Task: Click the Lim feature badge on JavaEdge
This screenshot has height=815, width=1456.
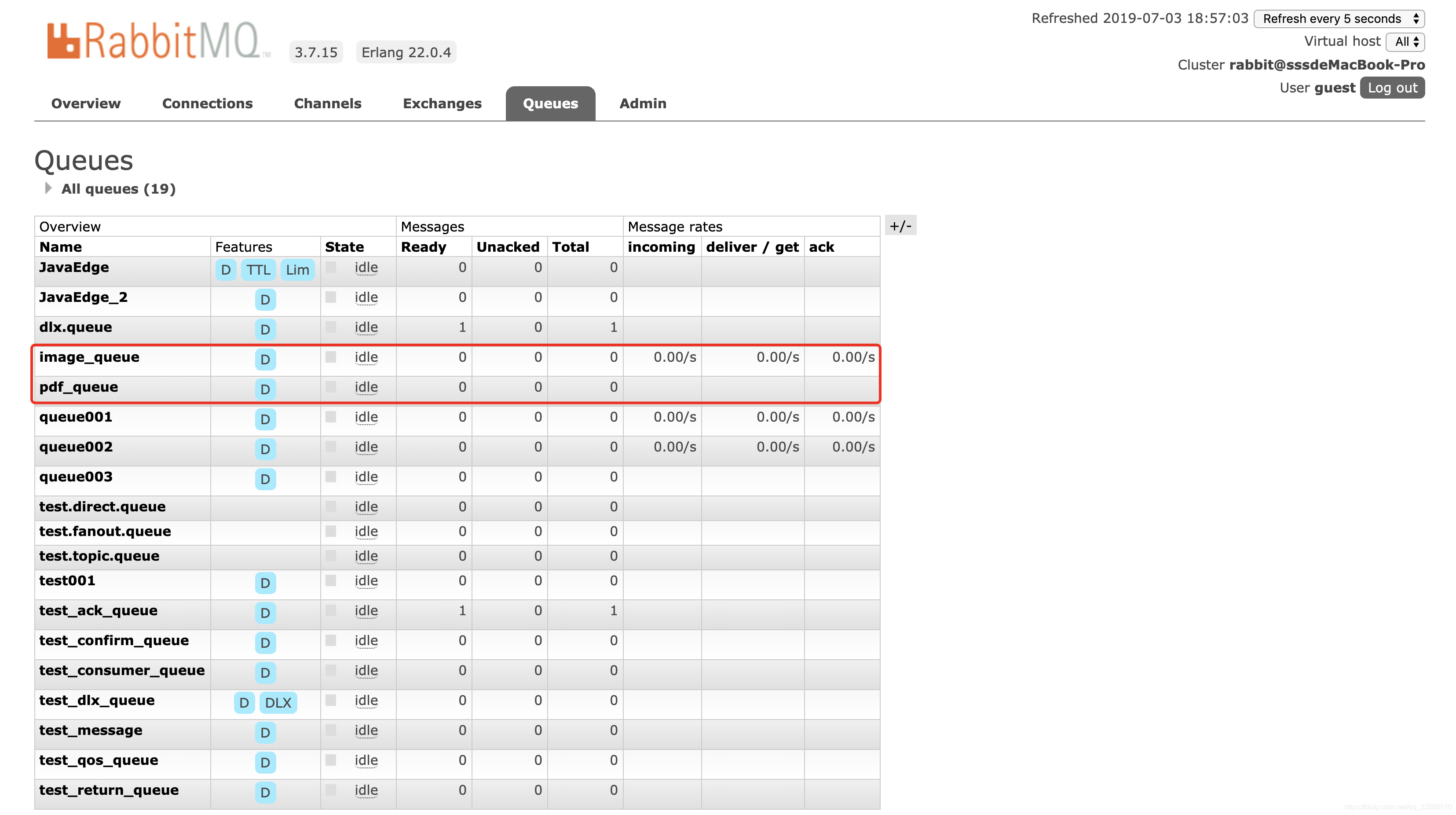Action: [297, 270]
